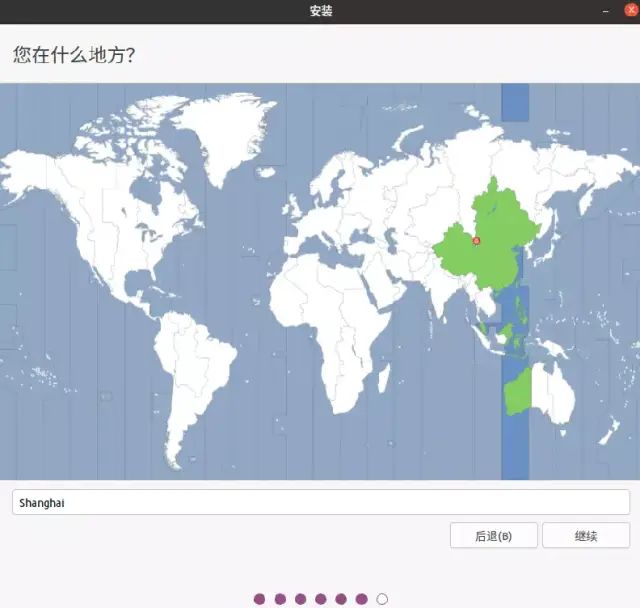Image resolution: width=640 pixels, height=608 pixels.
Task: Click the red Shanghai location pin on map
Action: point(476,241)
